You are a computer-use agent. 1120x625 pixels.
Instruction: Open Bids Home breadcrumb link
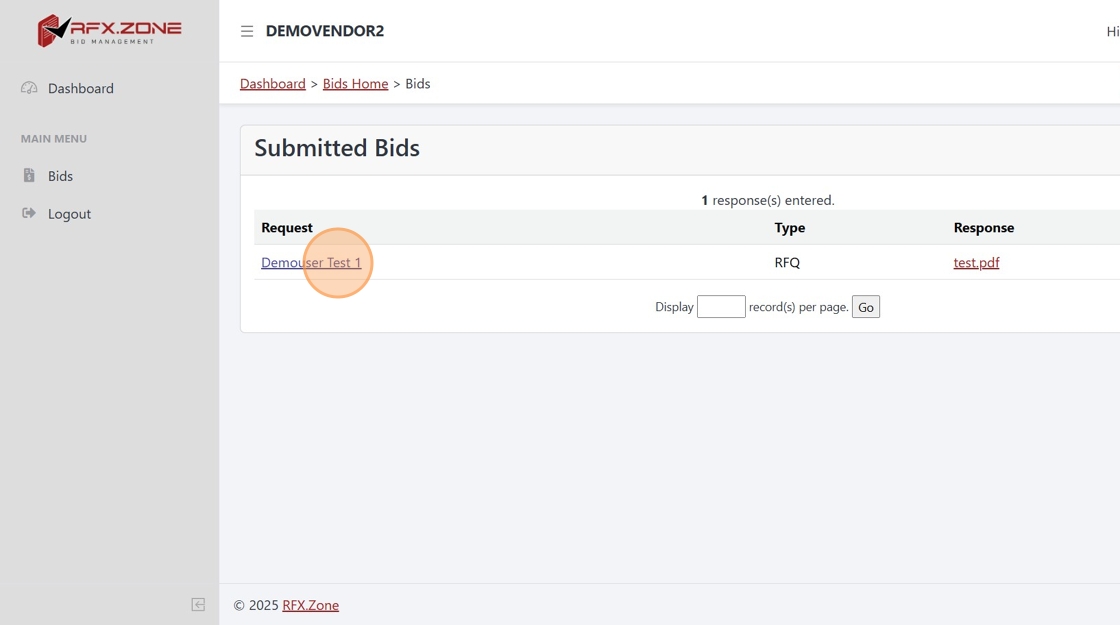click(355, 84)
